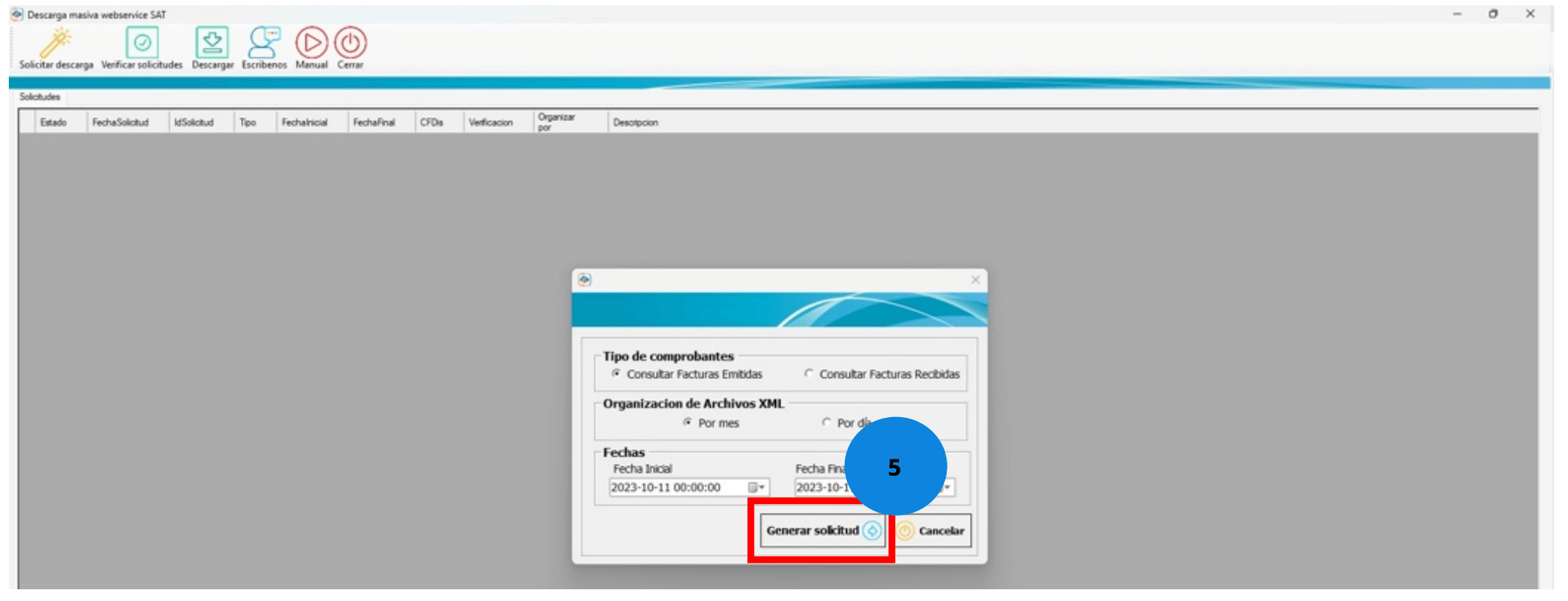The height and width of the screenshot is (601, 1568).
Task: Choose Por día XML organization
Action: 826,423
